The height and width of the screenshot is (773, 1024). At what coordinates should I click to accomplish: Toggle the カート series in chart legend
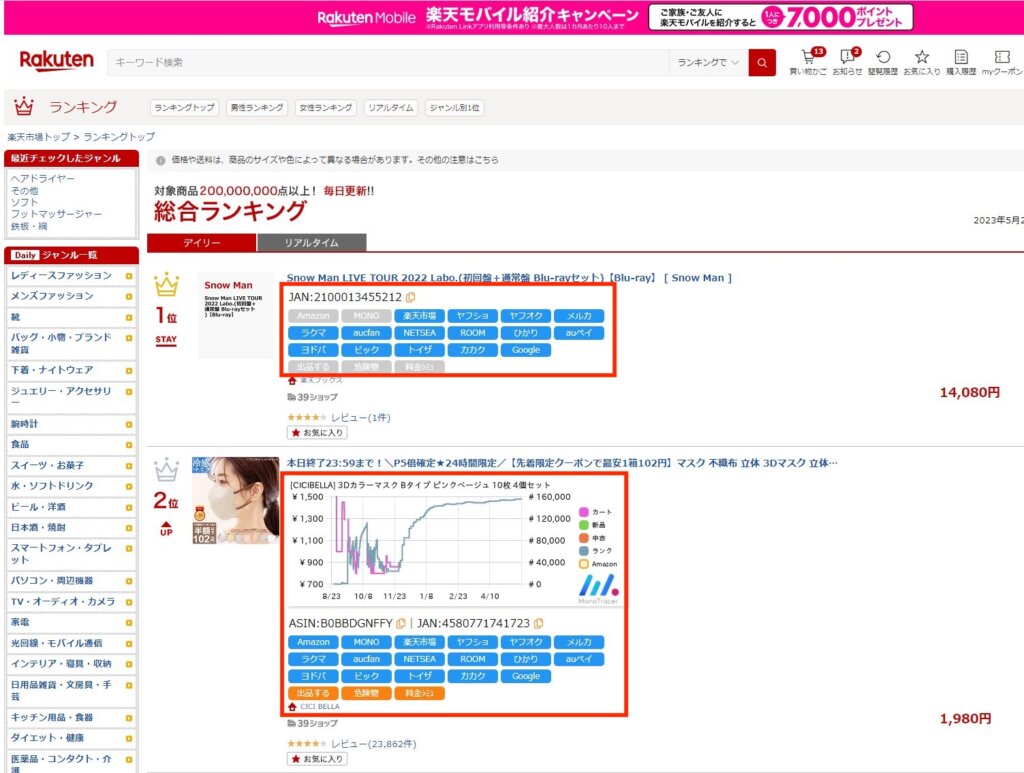click(595, 512)
